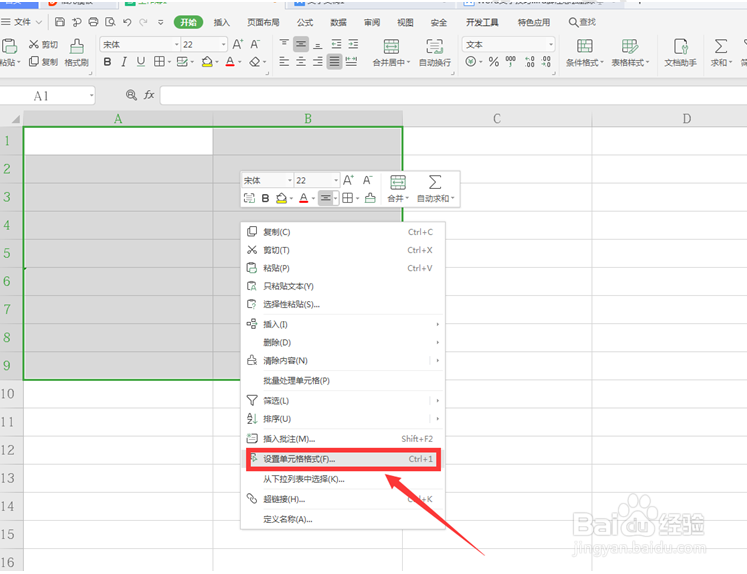Click the Name Box showing A1
Screen dimensions: 747x574
47,96
